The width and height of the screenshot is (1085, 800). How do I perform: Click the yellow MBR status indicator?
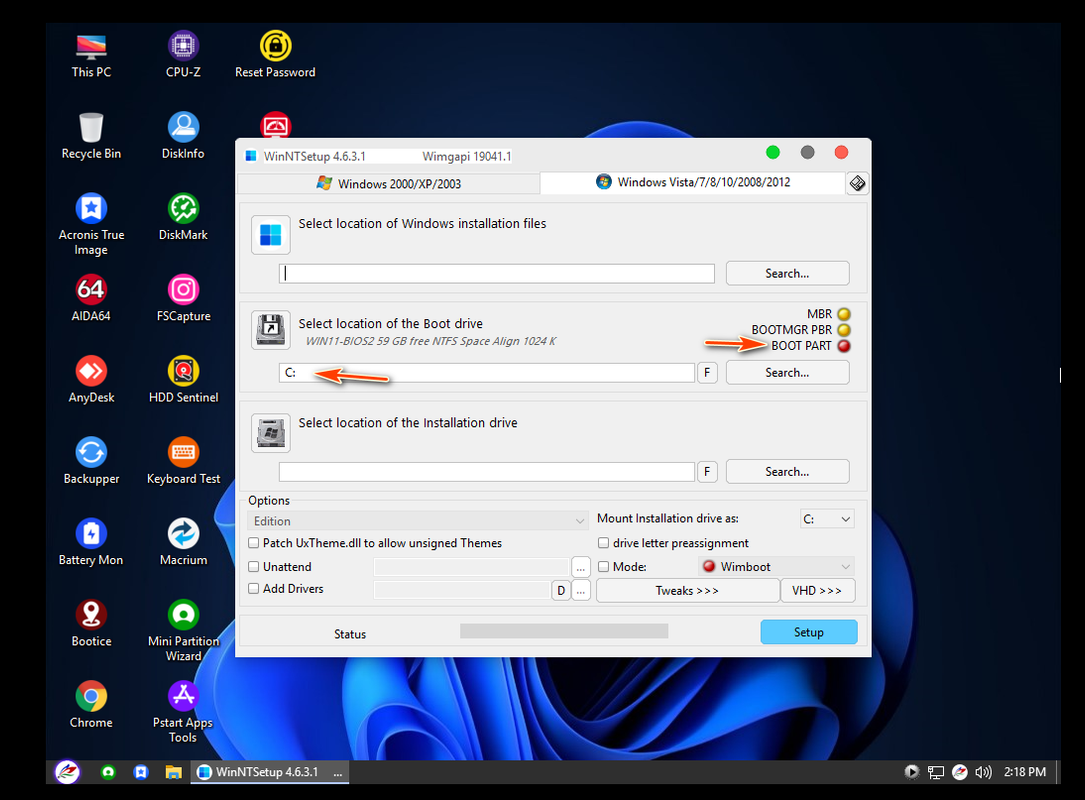[844, 314]
